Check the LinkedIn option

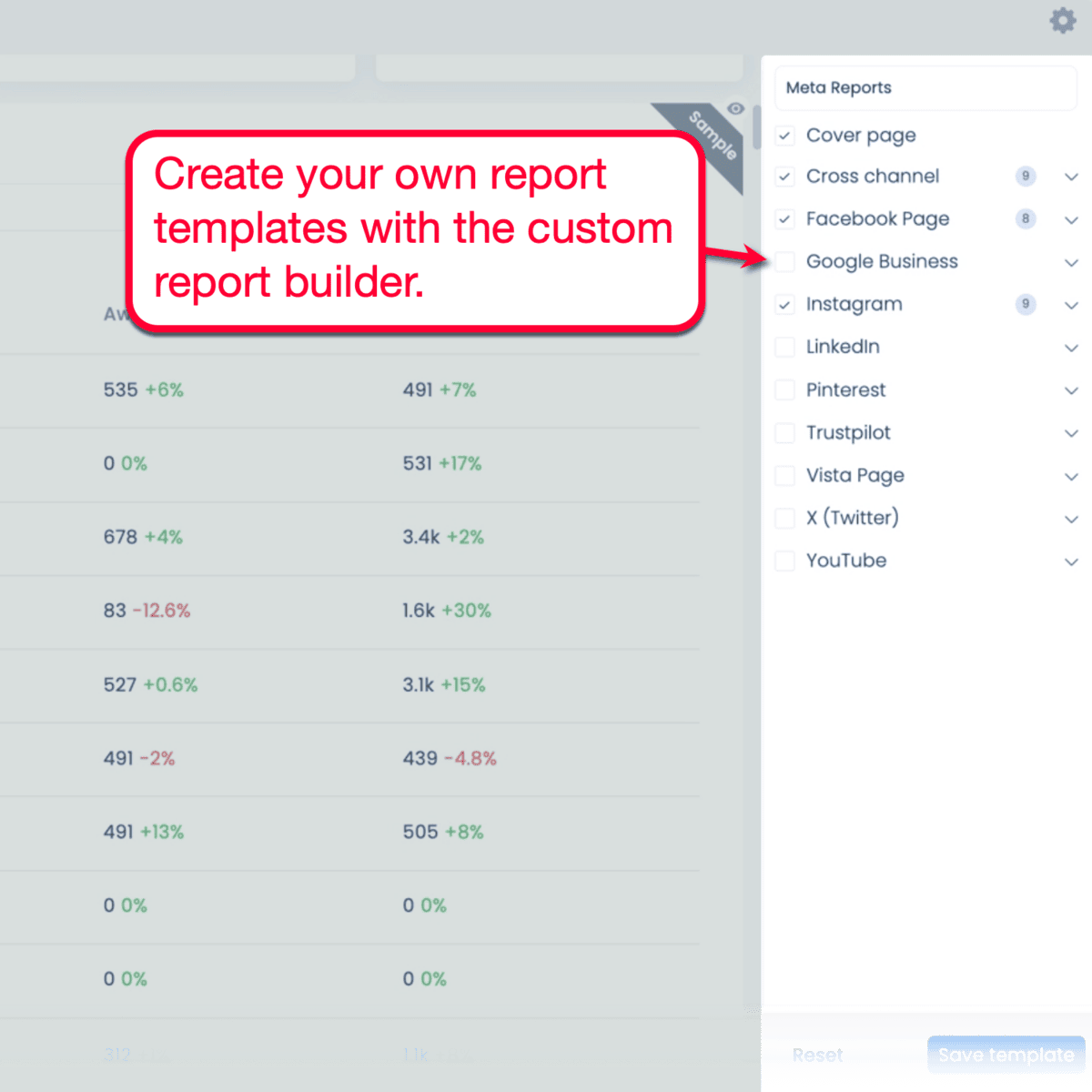point(784,347)
